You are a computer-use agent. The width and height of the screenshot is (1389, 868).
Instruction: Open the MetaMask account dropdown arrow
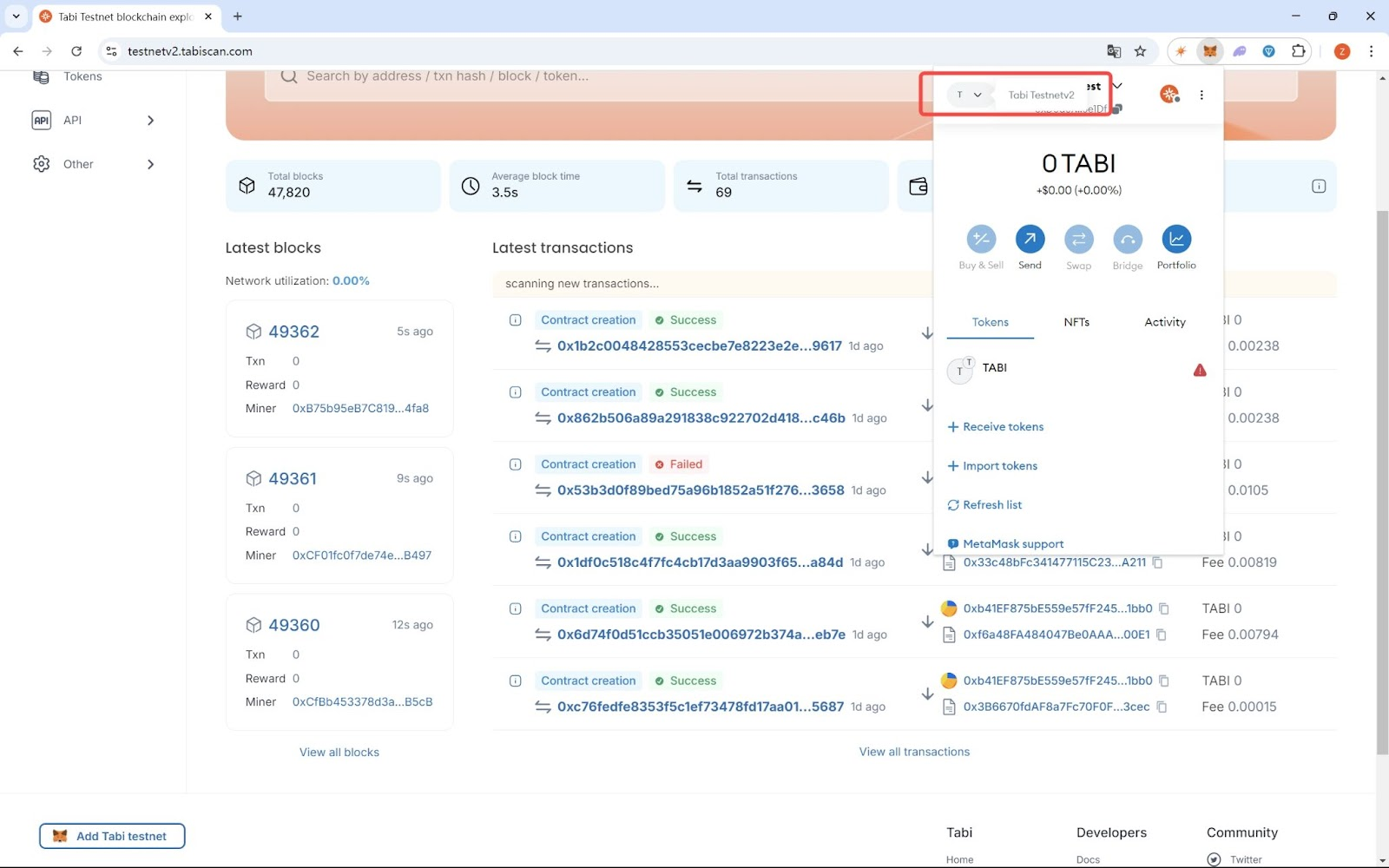pyautogui.click(x=1118, y=86)
